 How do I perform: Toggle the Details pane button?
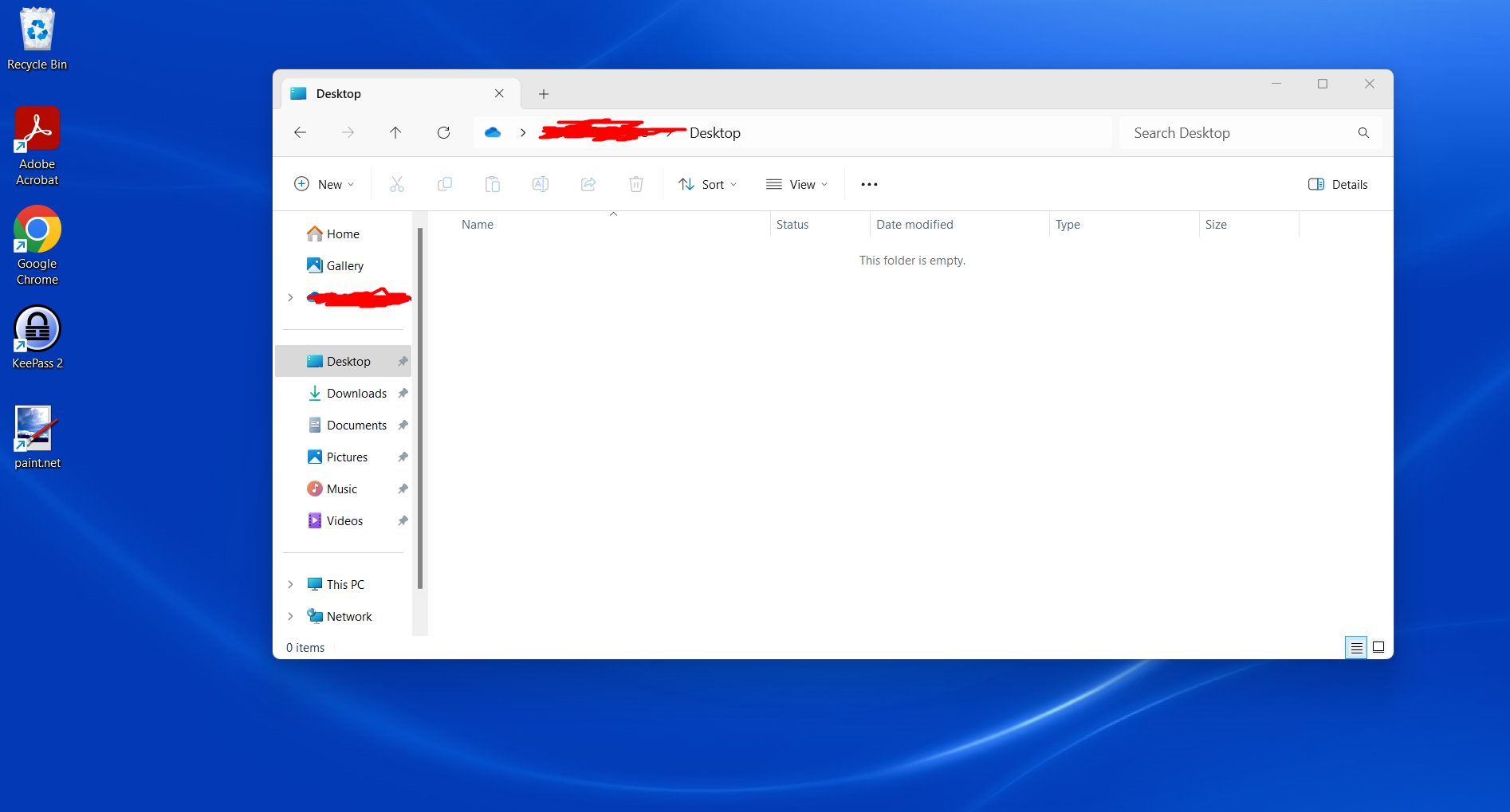[1339, 184]
